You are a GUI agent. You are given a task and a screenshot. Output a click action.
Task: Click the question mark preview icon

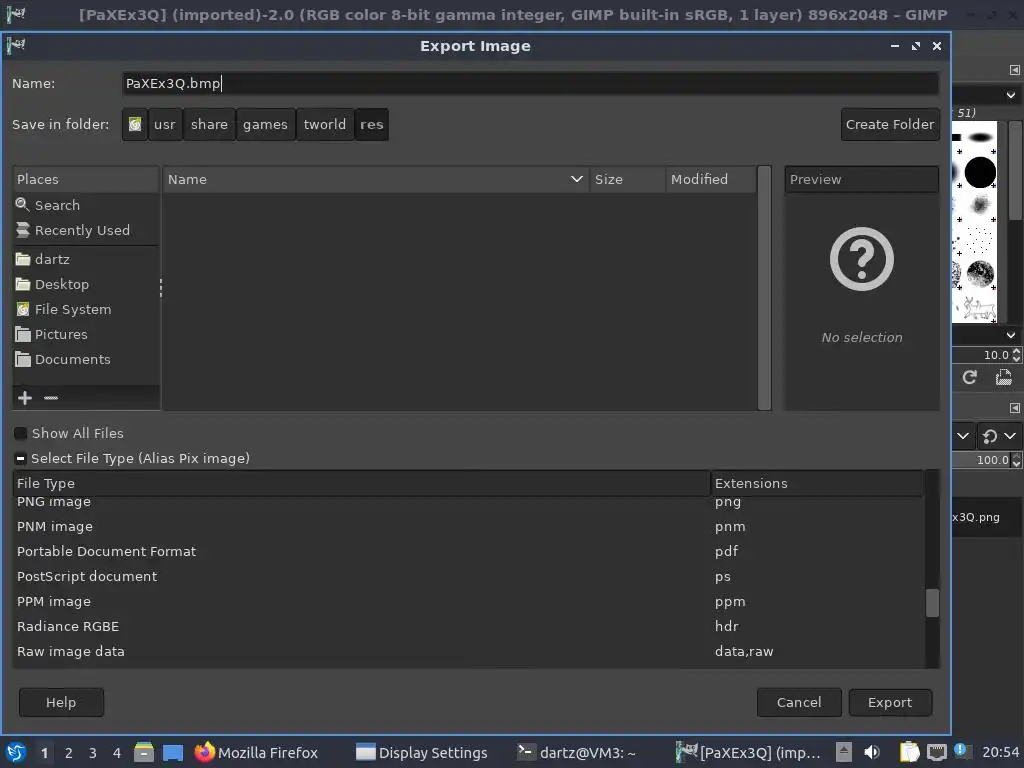(861, 259)
